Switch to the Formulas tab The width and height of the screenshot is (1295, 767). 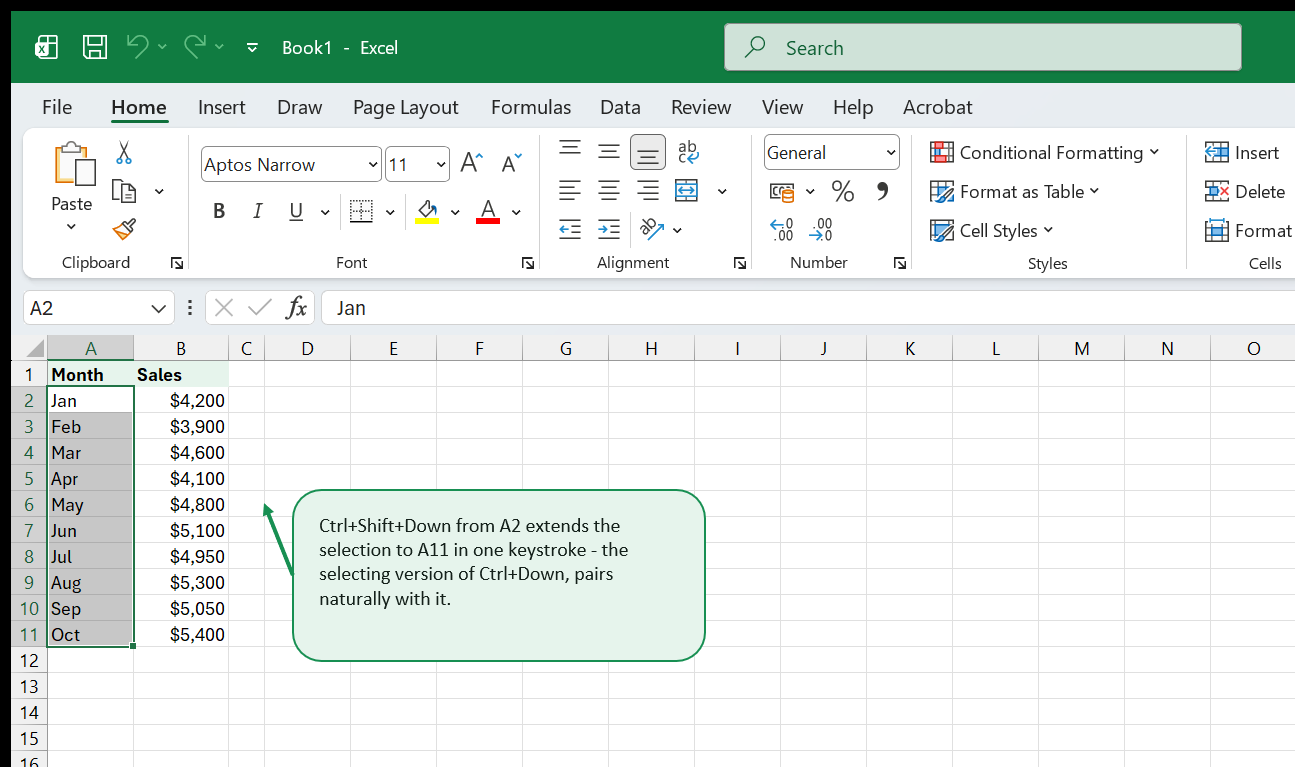[531, 107]
